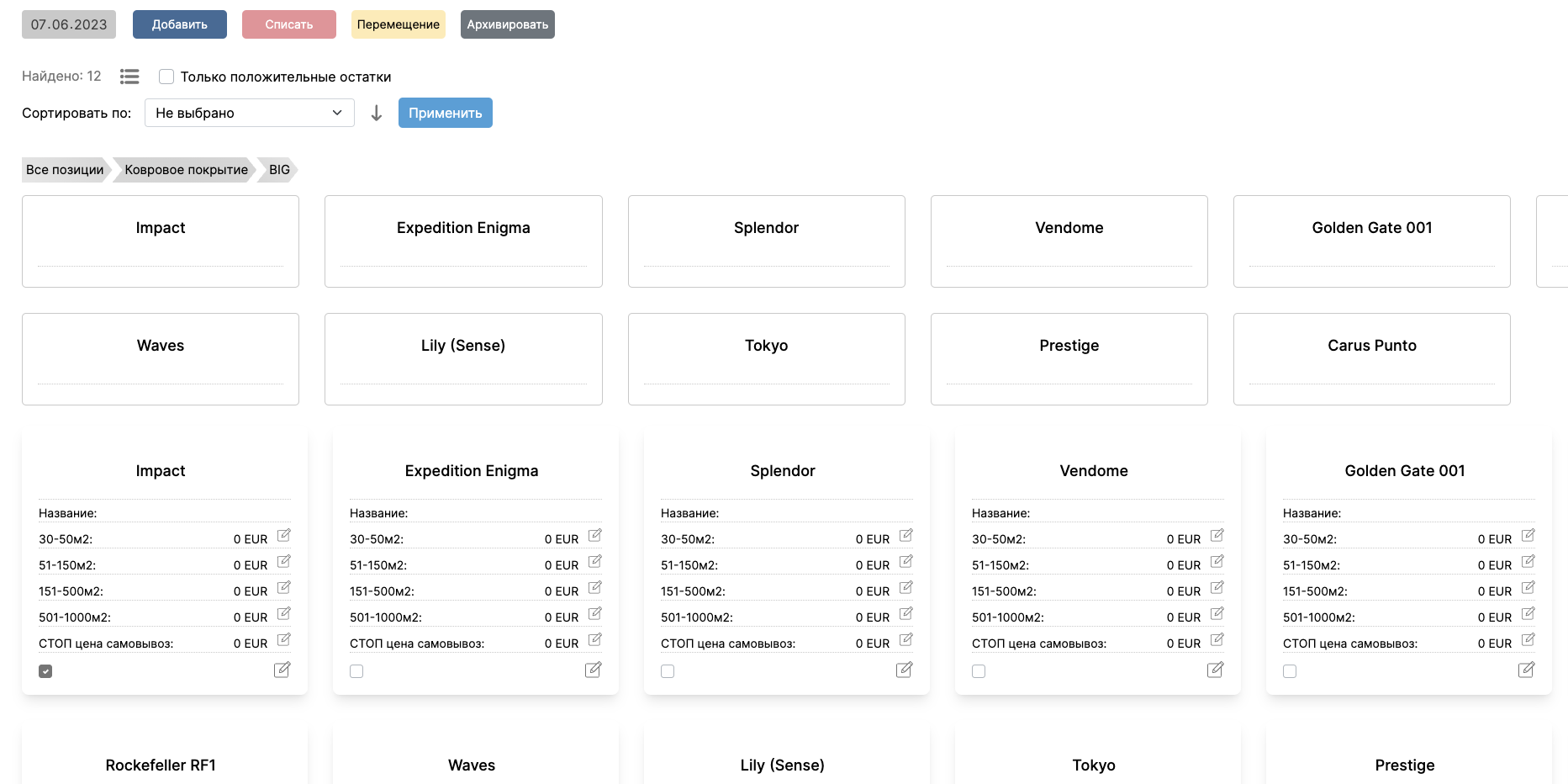This screenshot has height=784, width=1568.
Task: Uncheck the Impact card selection checkbox
Action: click(x=45, y=670)
